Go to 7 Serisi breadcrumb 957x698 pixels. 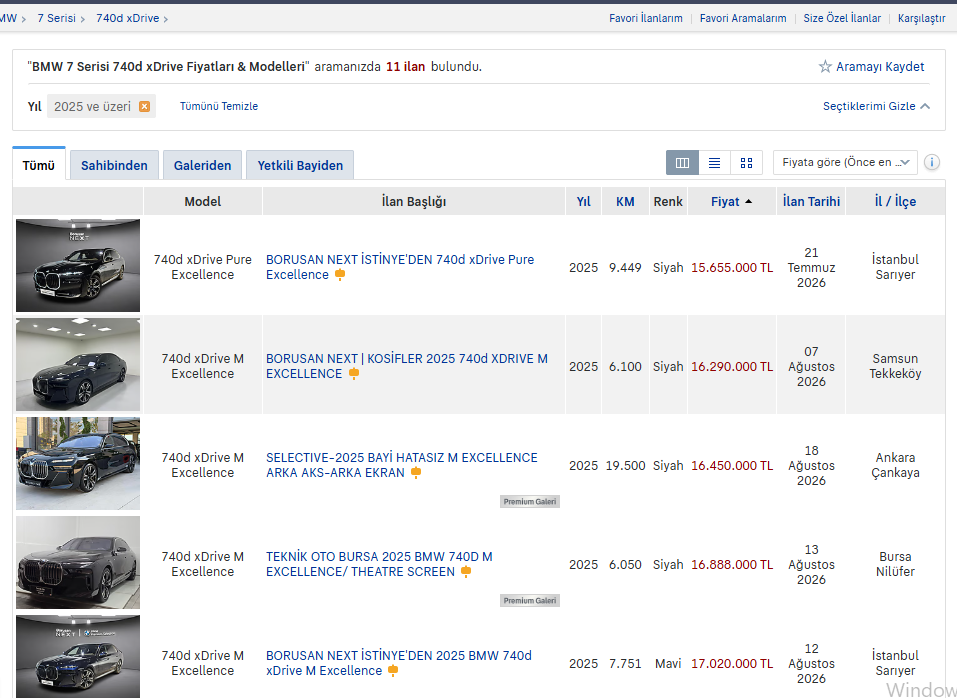(56, 18)
